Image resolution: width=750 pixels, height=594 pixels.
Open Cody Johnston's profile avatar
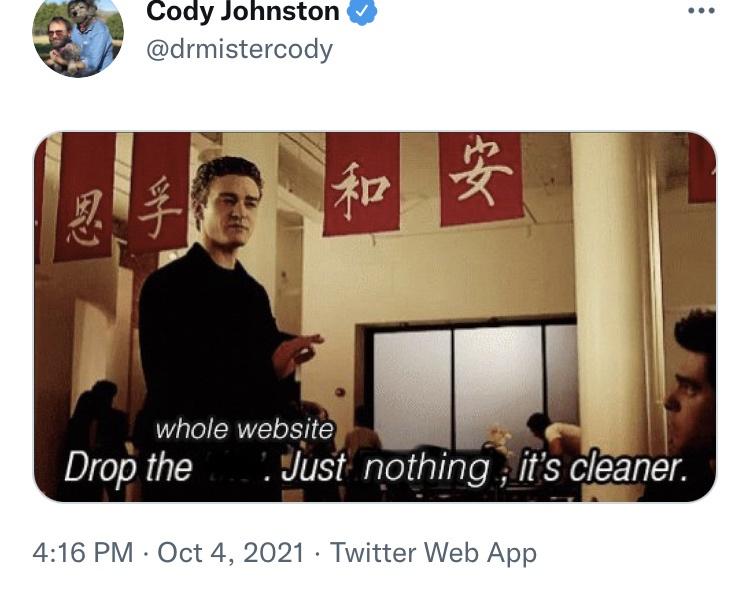78,37
